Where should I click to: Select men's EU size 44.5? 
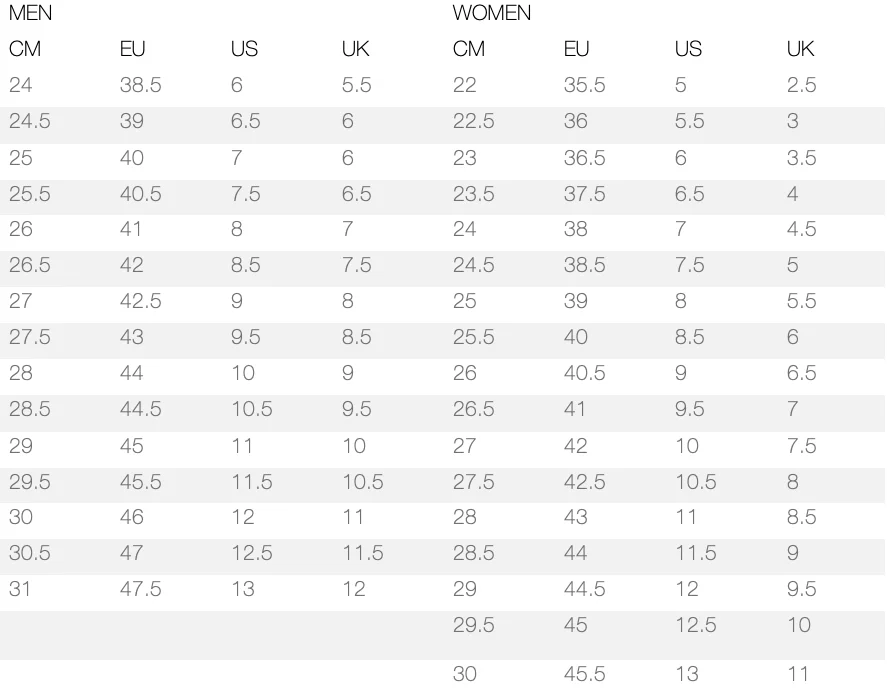pos(140,409)
